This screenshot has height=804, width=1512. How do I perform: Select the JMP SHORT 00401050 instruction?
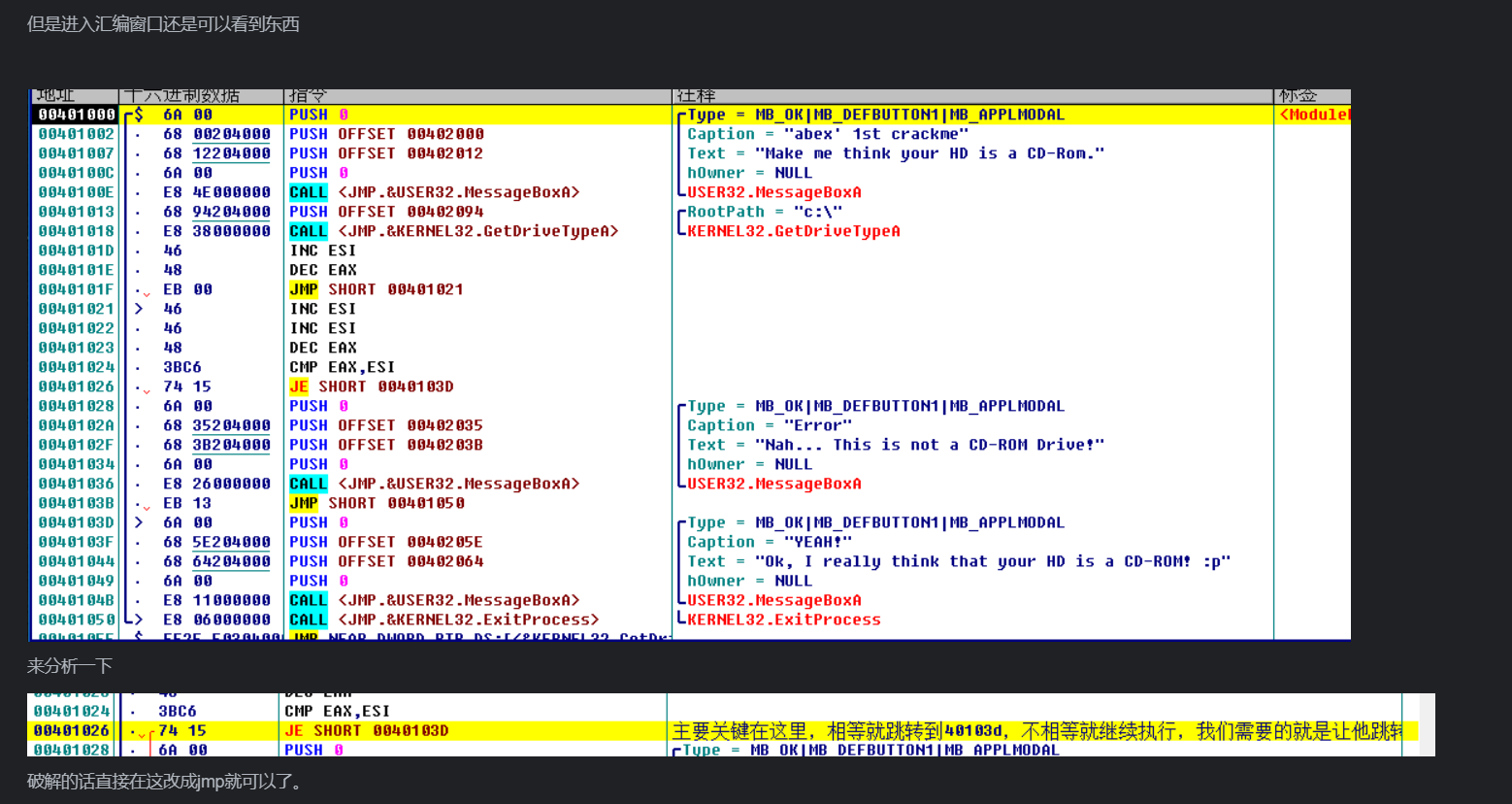click(377, 503)
